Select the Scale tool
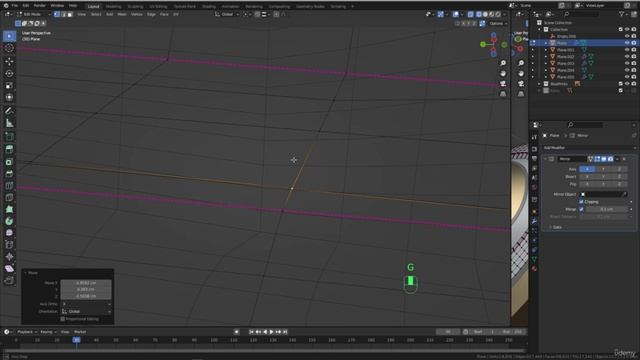Screen dimensions: 640x360 pos(9,85)
